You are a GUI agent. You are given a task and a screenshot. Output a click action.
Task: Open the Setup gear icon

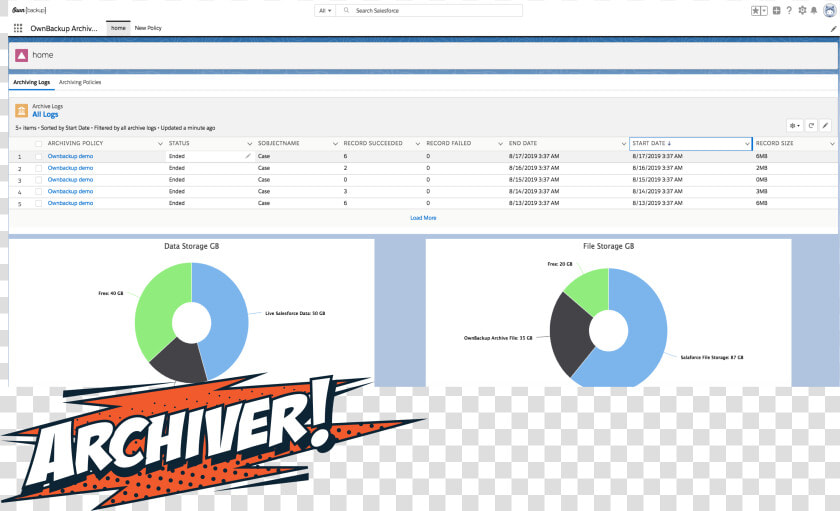coord(802,10)
